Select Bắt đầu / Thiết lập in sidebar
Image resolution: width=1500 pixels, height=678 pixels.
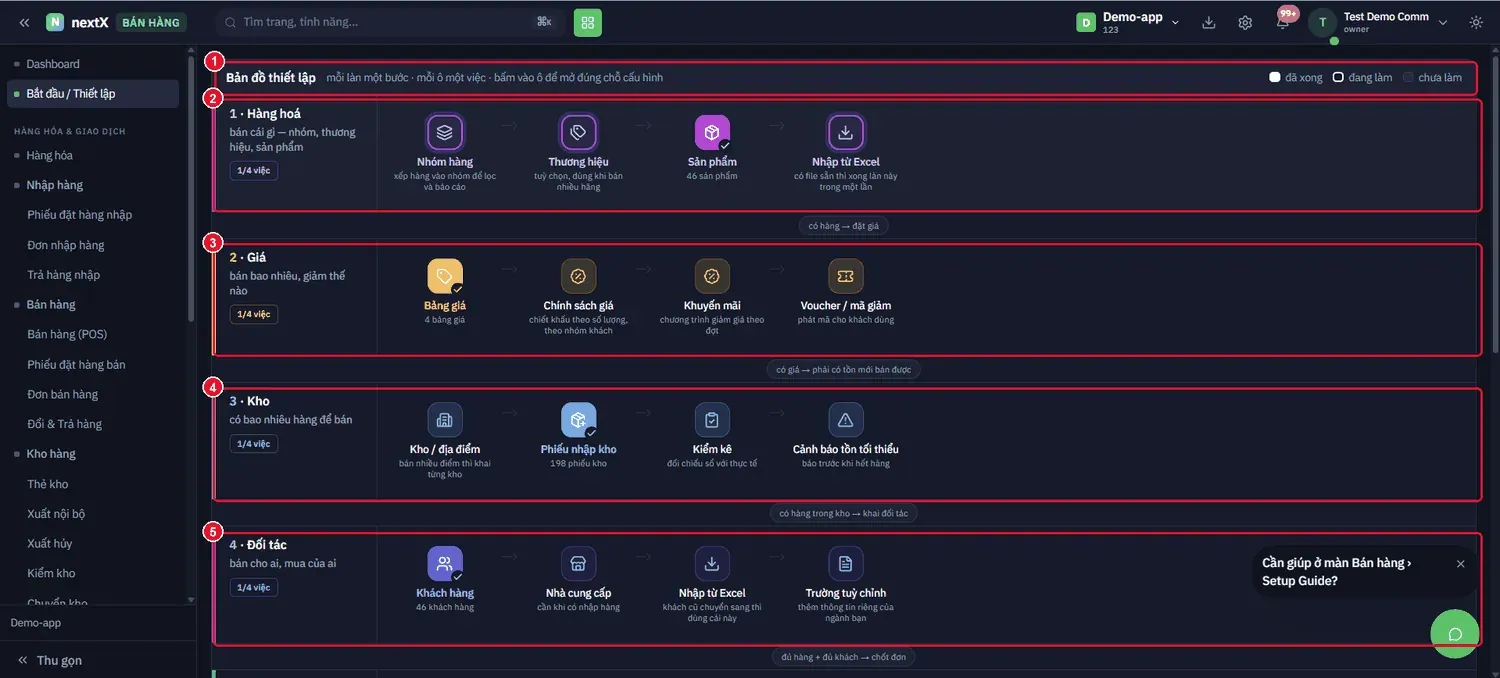click(93, 94)
